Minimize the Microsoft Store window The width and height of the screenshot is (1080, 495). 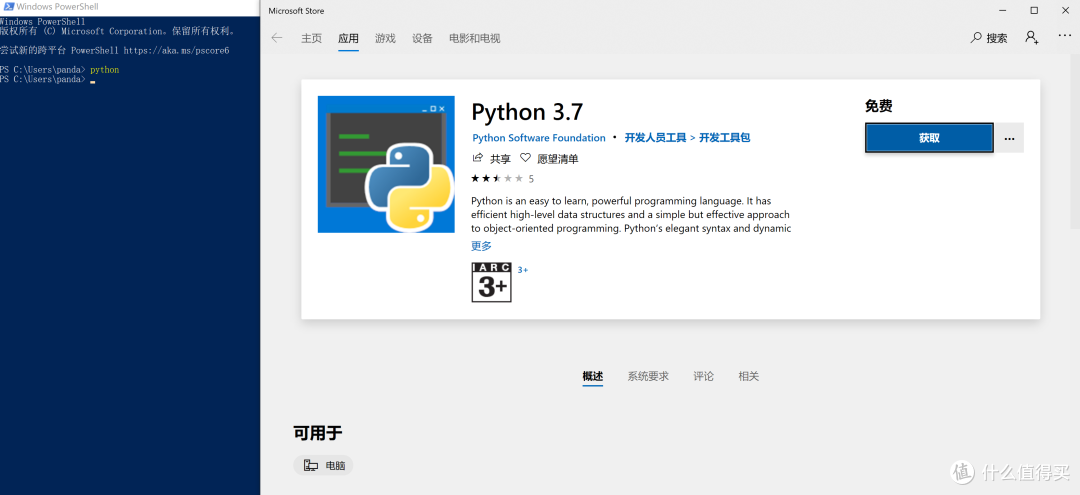click(x=1003, y=10)
